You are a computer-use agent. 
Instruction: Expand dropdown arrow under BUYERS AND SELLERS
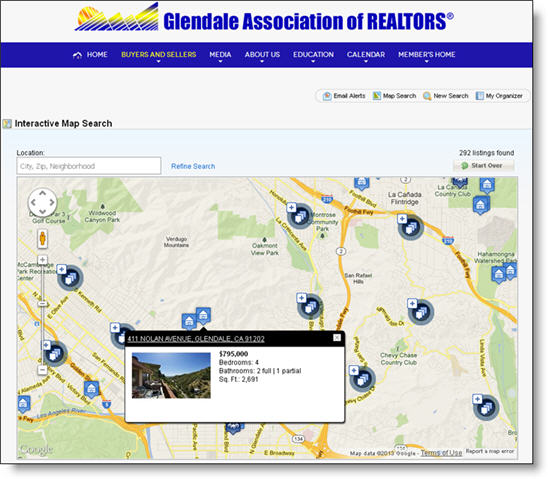pyautogui.click(x=158, y=61)
